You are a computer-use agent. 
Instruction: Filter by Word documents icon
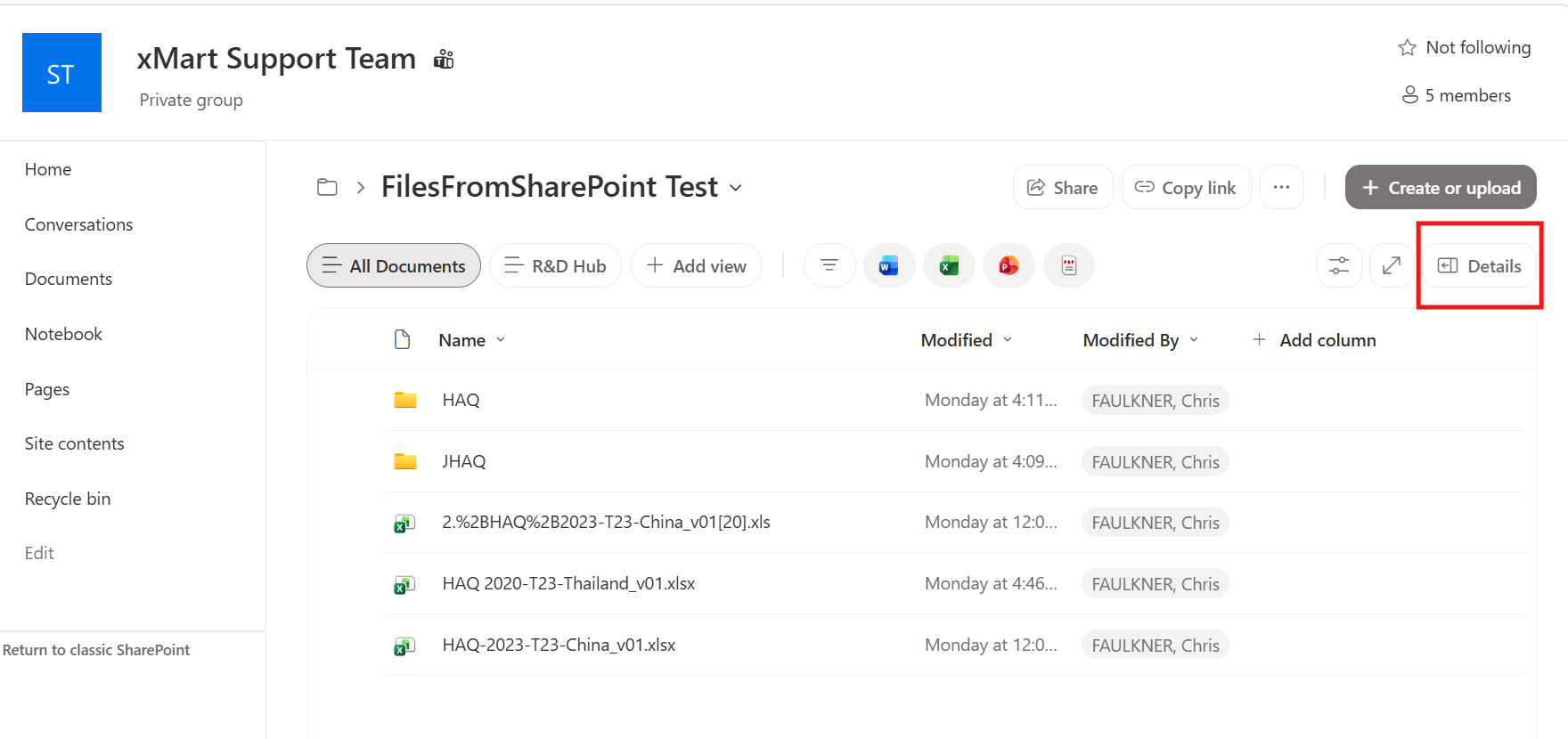pyautogui.click(x=889, y=265)
